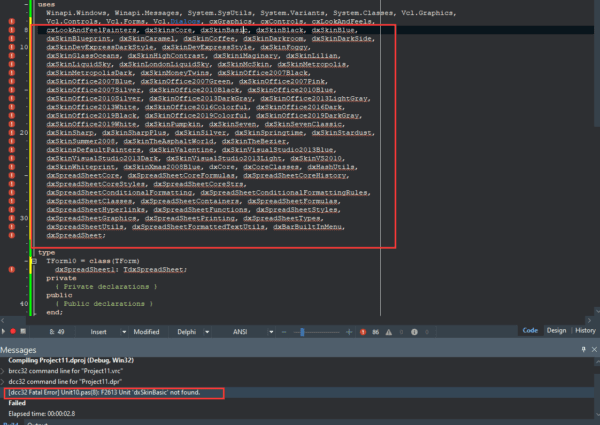Click the Compiling Project11.dproj message line
Screen dimensions: 600x425
[71, 360]
